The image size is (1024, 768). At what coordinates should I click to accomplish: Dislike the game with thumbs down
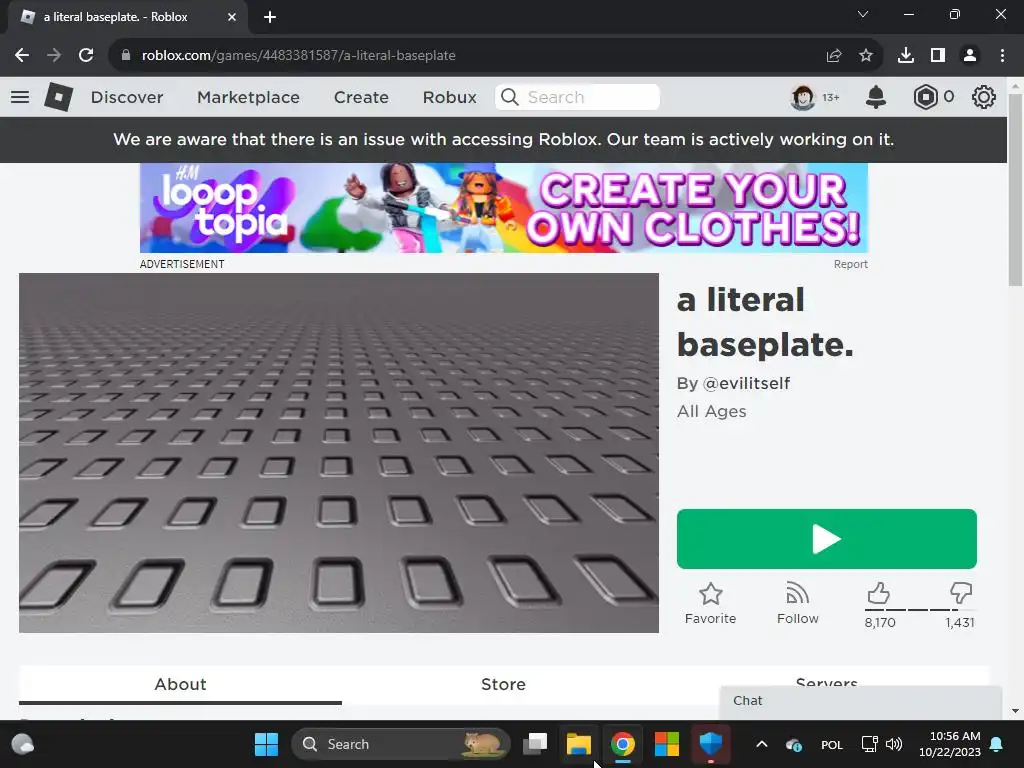(x=961, y=594)
